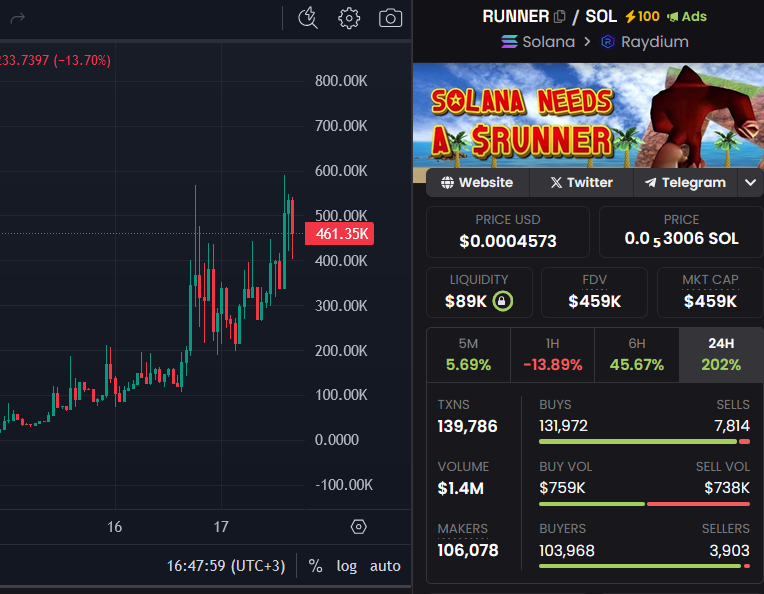Image resolution: width=764 pixels, height=594 pixels.
Task: Click the red 461.35K price label
Action: point(339,234)
